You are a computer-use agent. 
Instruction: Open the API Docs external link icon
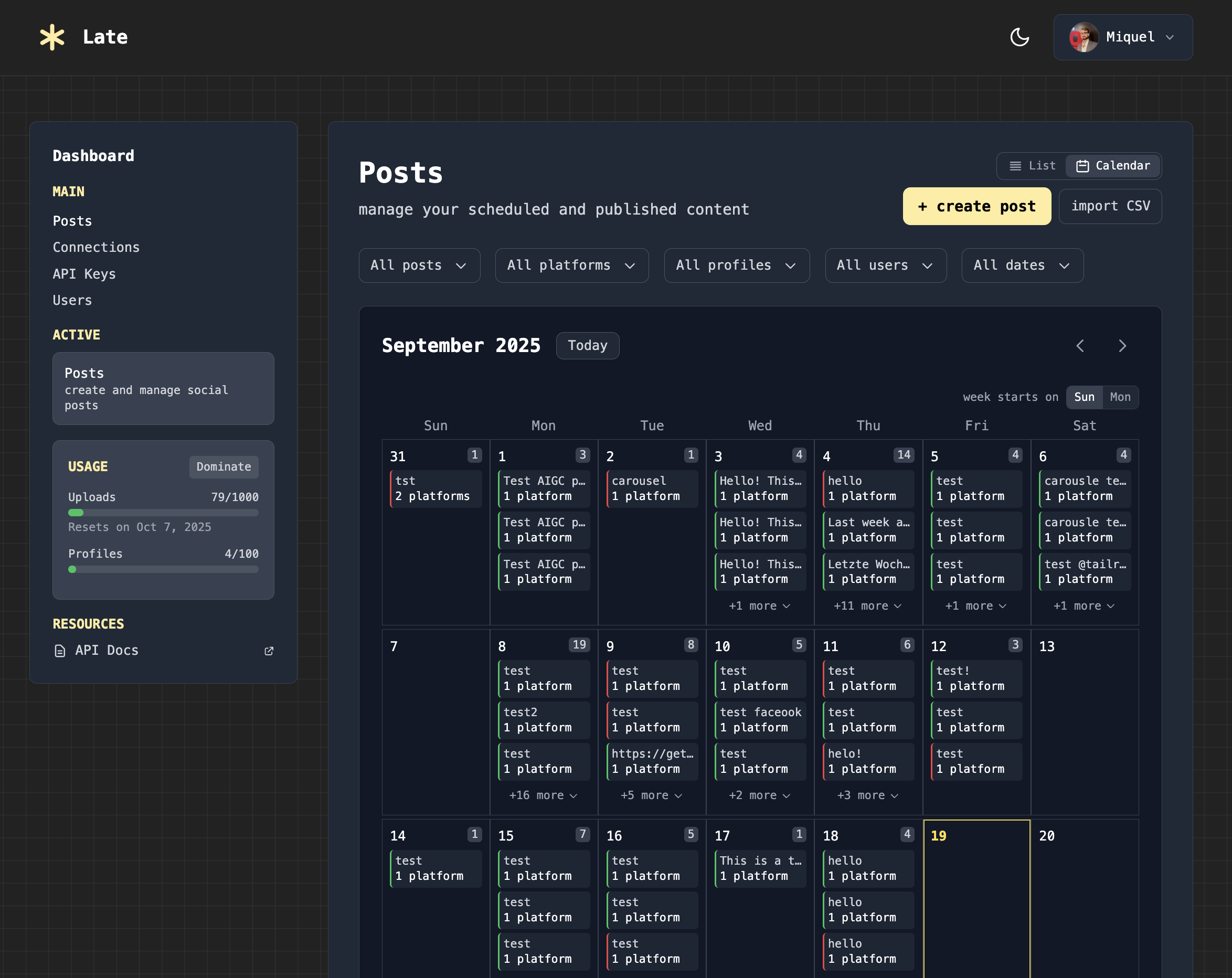pos(269,651)
